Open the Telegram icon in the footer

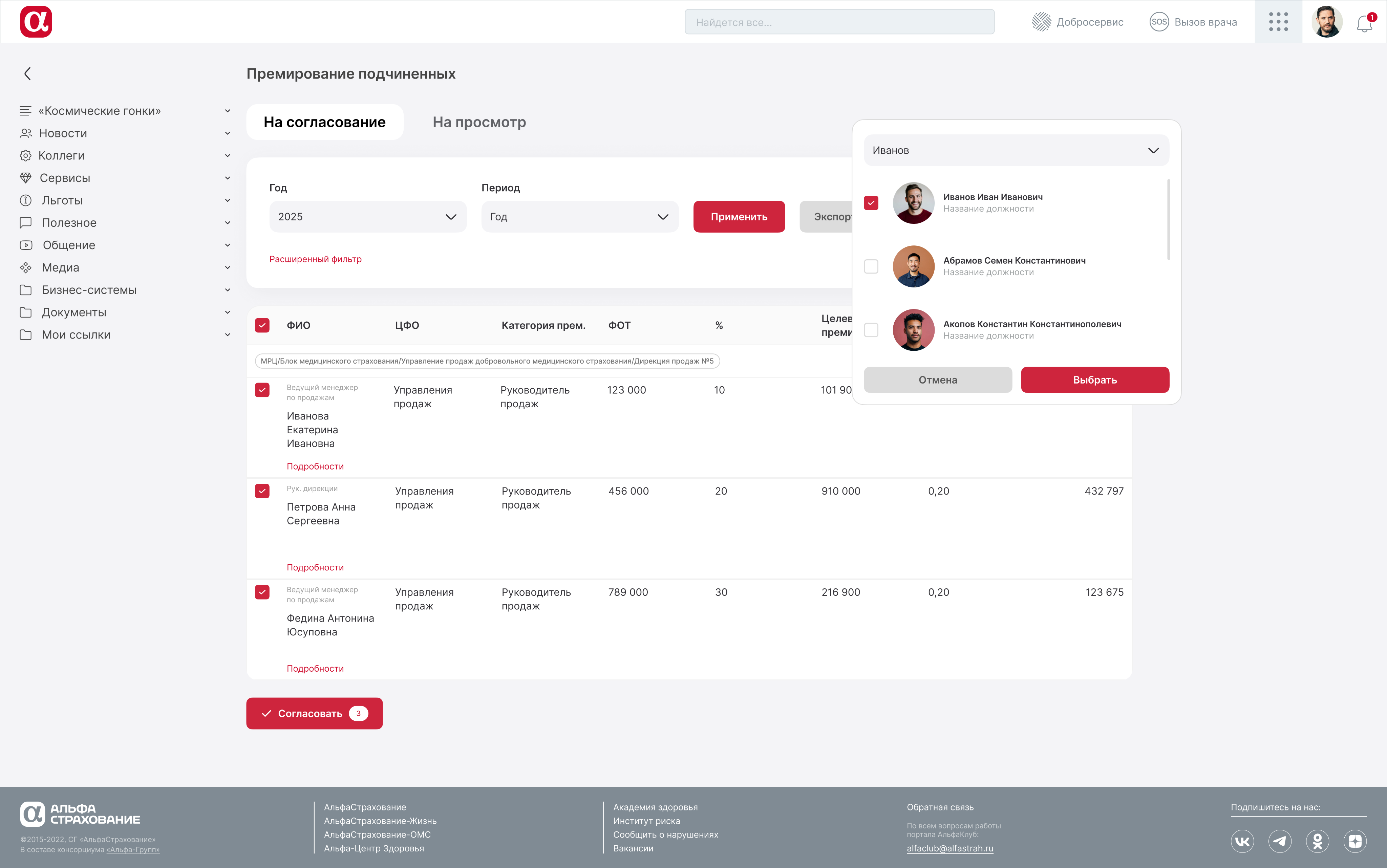click(x=1280, y=841)
